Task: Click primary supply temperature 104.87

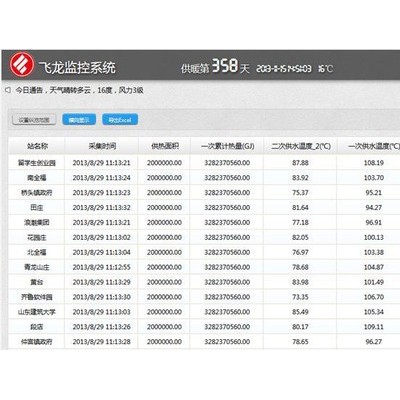Action: [374, 267]
